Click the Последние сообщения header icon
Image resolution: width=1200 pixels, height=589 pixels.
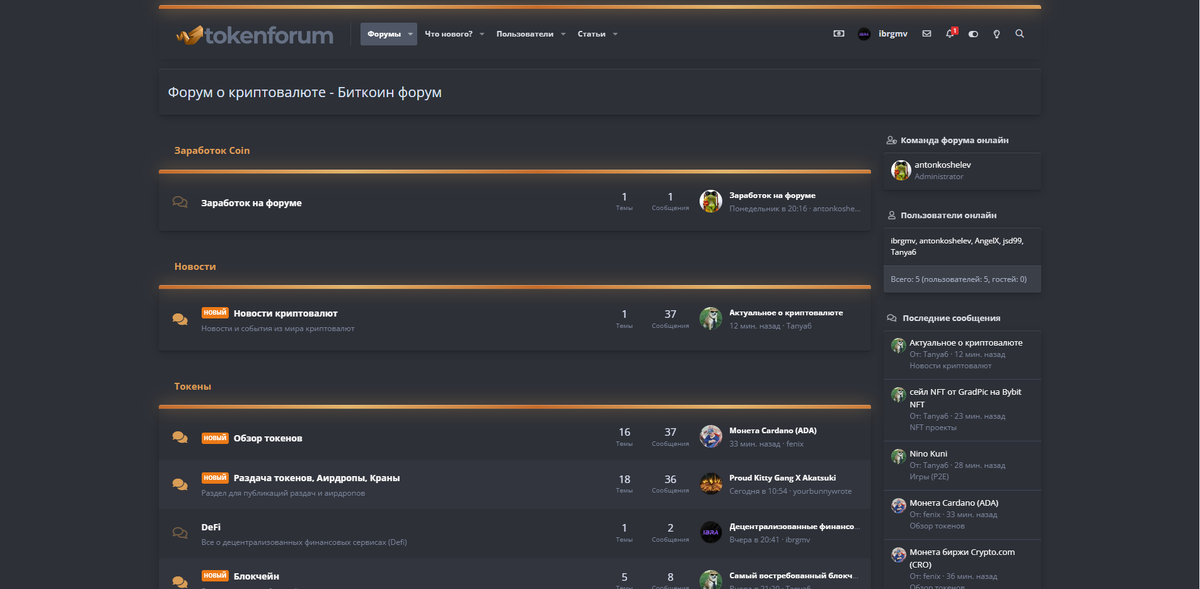891,318
